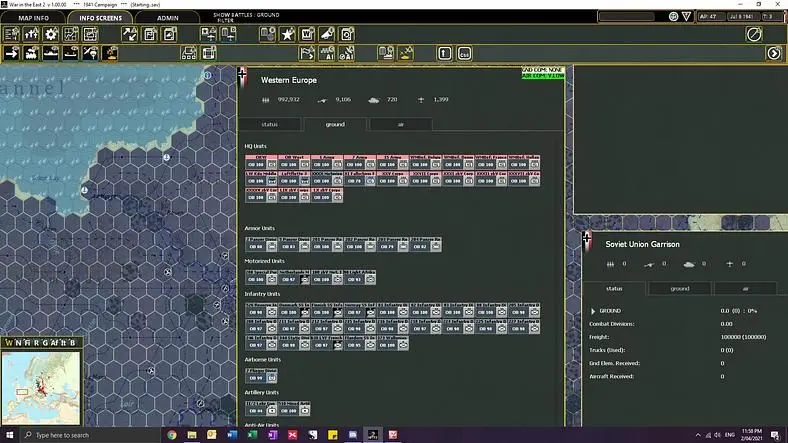788x443 pixels.
Task: Select the R filter on minimap header
Action: (36, 343)
